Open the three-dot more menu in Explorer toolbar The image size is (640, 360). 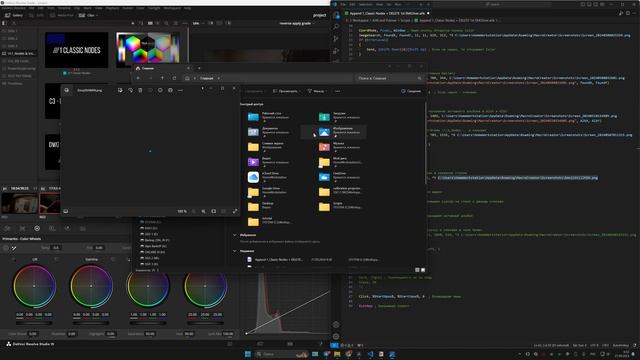[x=338, y=91]
